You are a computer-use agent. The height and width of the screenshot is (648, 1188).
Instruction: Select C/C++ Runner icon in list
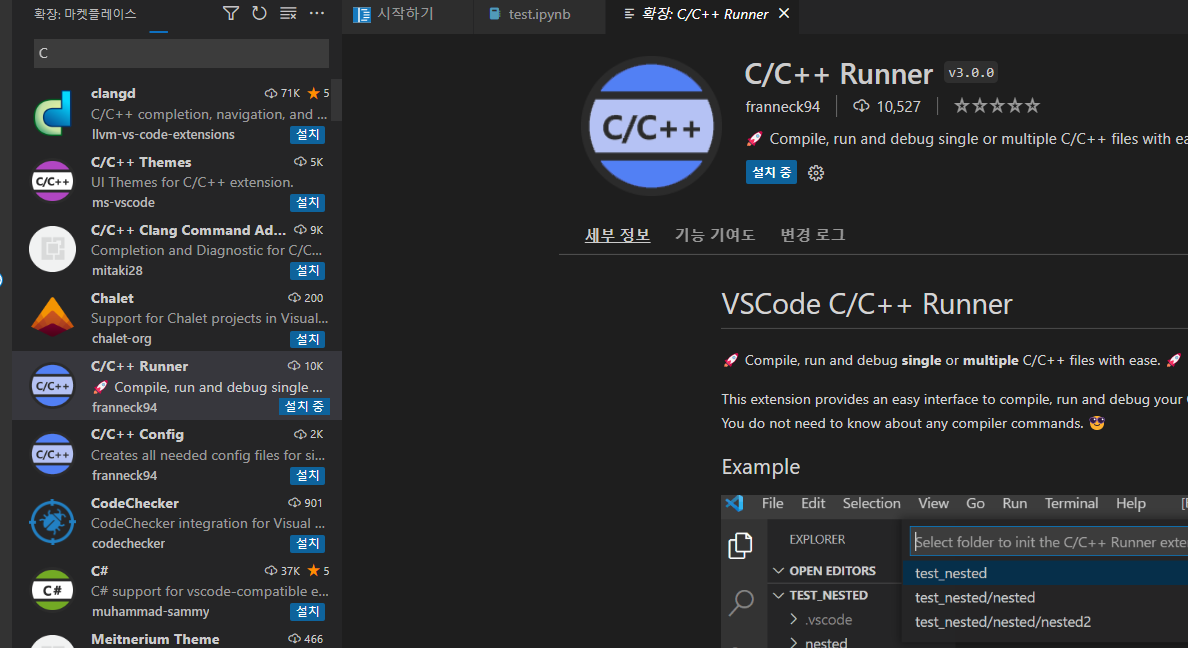[52, 386]
